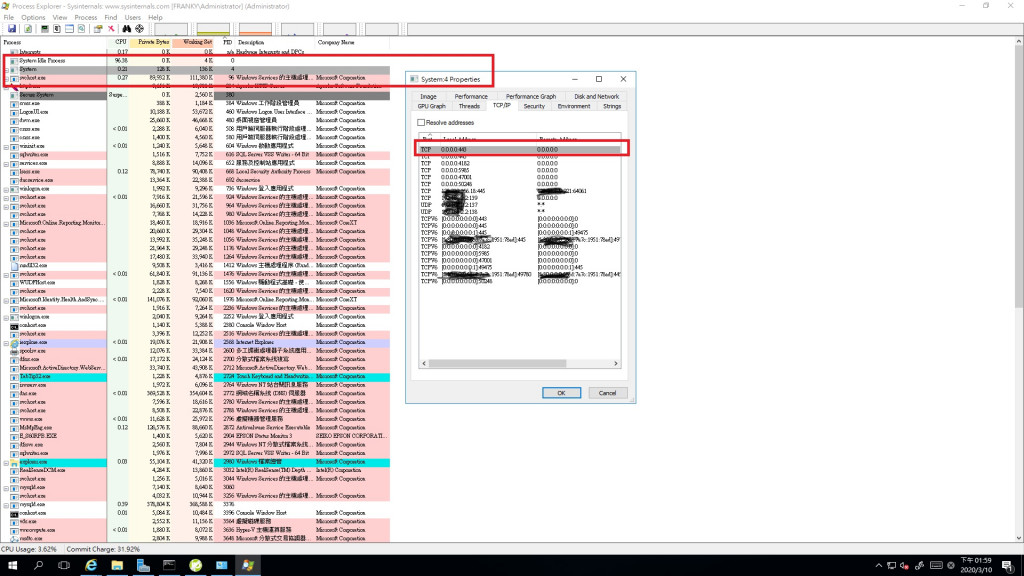Screen dimensions: 1024x576
Task: Enable the Resolve addresses checkbox
Action: pos(421,123)
